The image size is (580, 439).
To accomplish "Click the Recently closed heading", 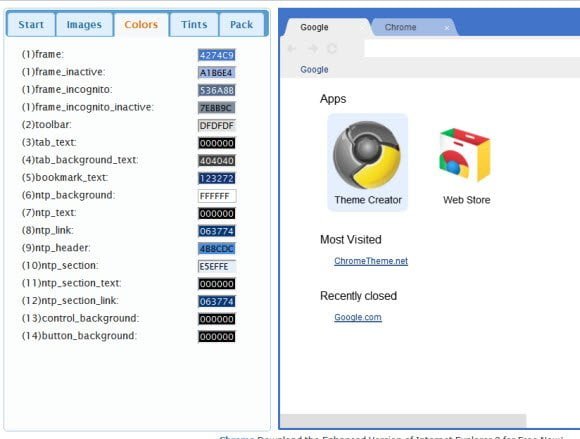I will [x=358, y=296].
